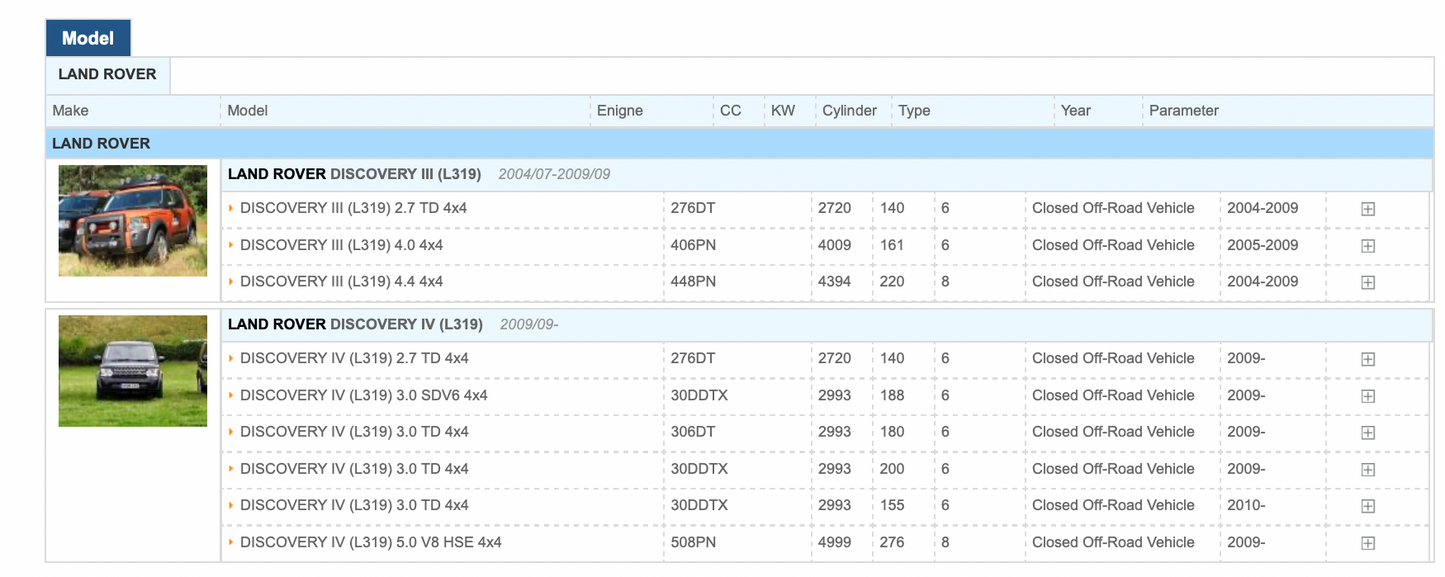Expand parameters for Discovery IV 306DT row
1445x577 pixels.
(1368, 433)
